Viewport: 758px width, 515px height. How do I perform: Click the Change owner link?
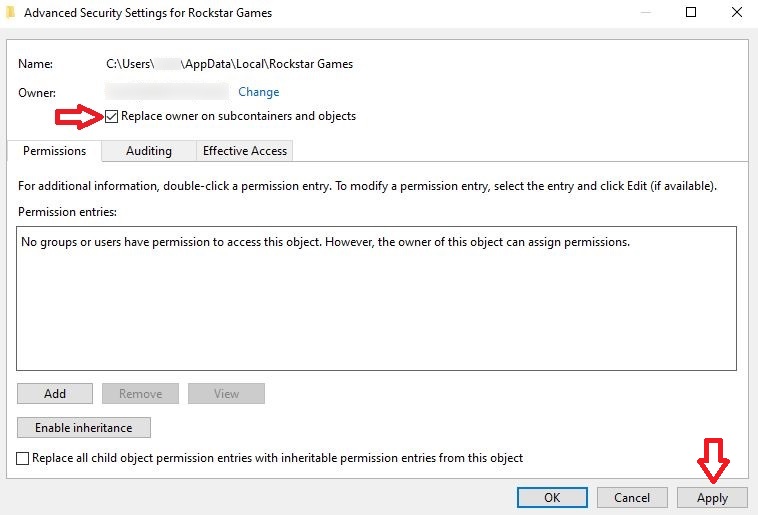click(258, 92)
